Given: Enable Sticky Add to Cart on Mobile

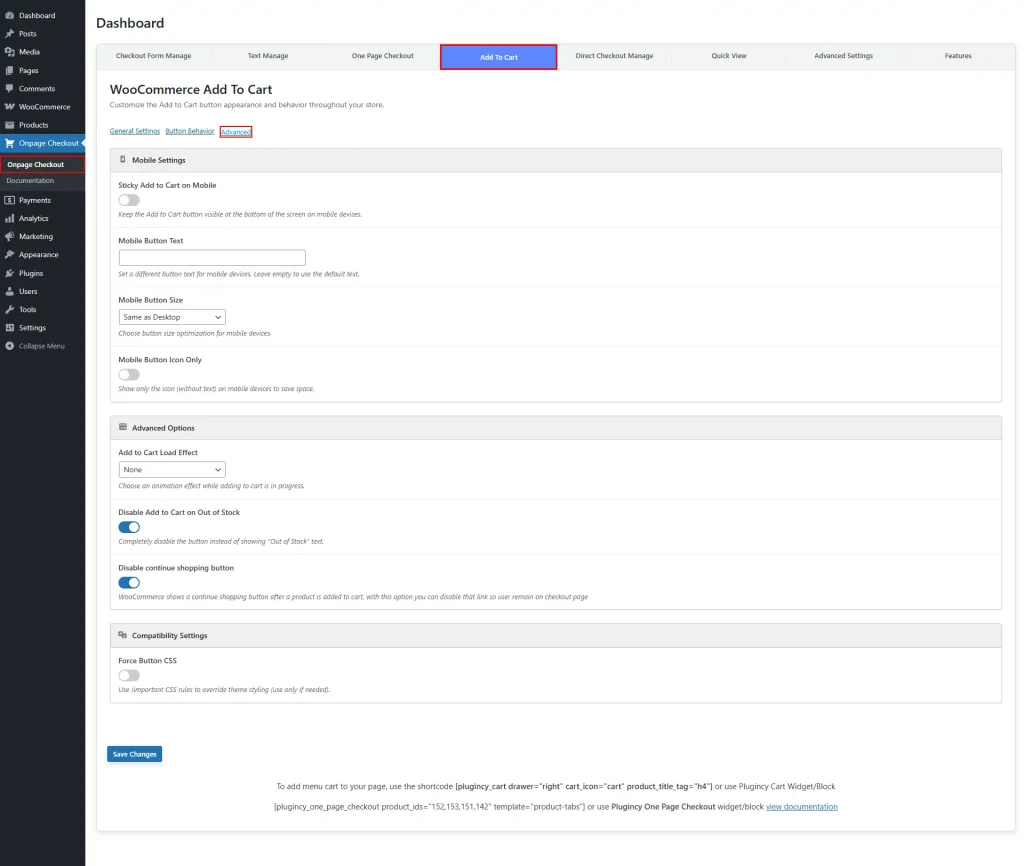Looking at the screenshot, I should (x=129, y=200).
